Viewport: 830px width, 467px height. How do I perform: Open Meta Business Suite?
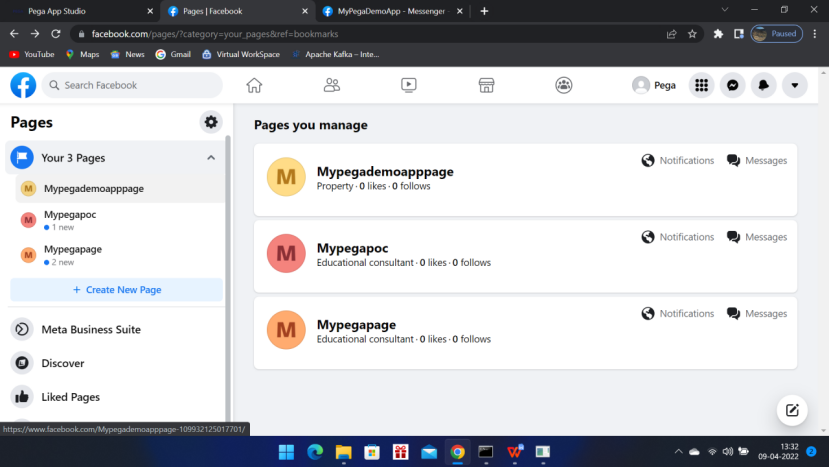tap(116, 329)
